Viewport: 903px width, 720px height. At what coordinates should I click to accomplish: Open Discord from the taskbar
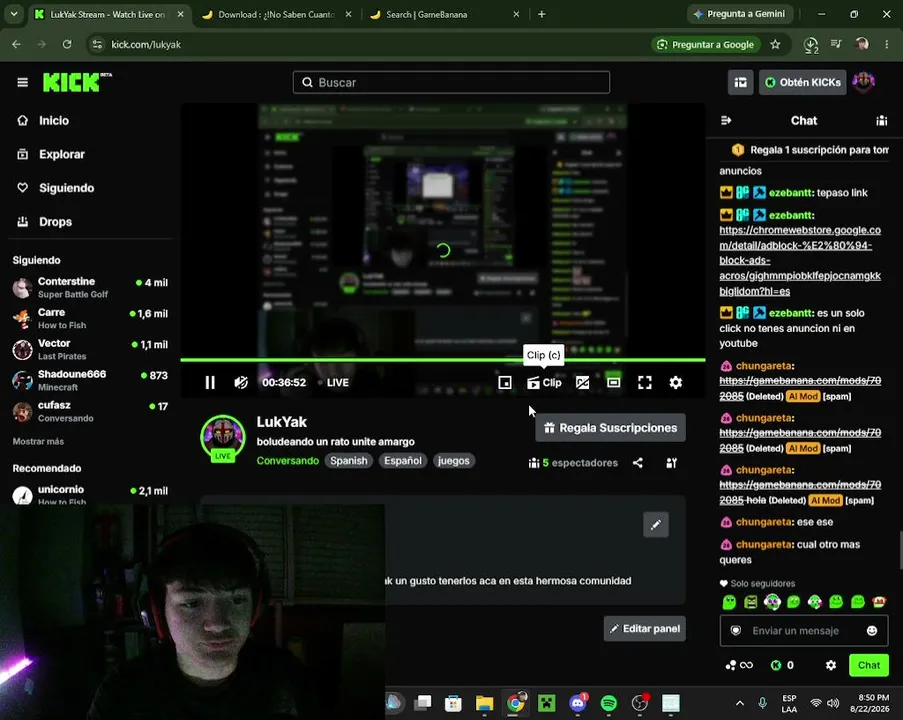[578, 703]
